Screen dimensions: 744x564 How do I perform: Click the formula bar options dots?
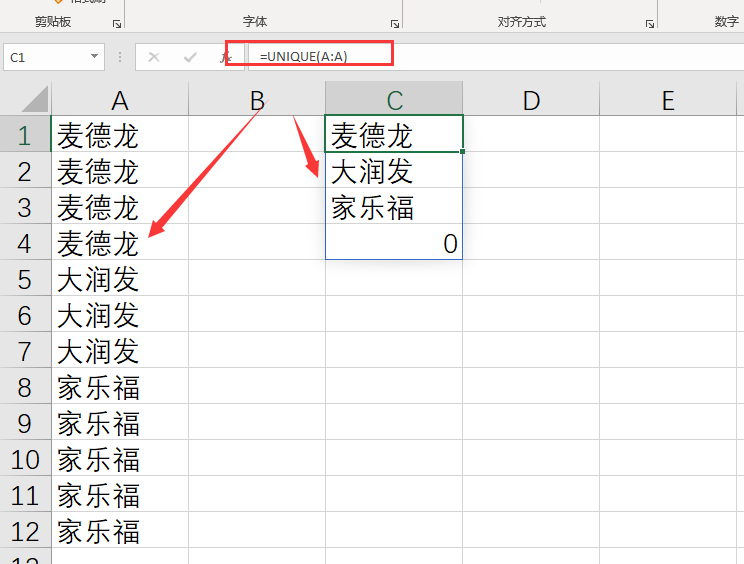(120, 57)
